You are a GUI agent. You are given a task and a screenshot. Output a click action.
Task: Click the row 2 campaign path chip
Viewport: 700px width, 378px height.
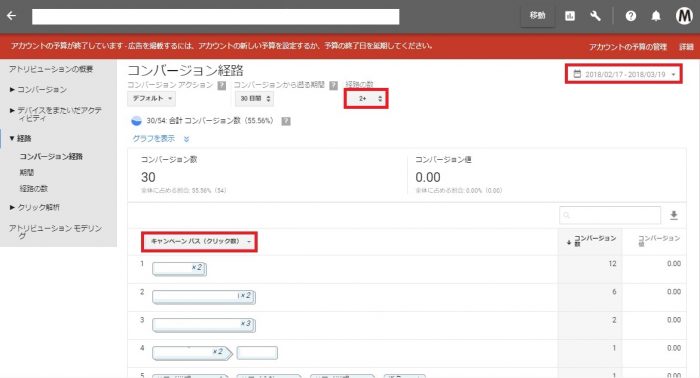coord(204,297)
